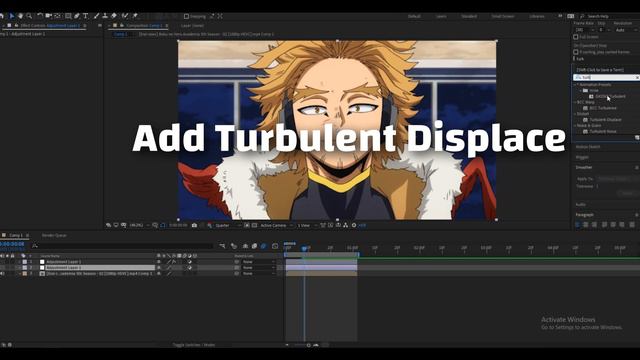Switch to the Layer (none) tab
Image resolution: width=640 pixels, height=360 pixels.
(x=192, y=25)
